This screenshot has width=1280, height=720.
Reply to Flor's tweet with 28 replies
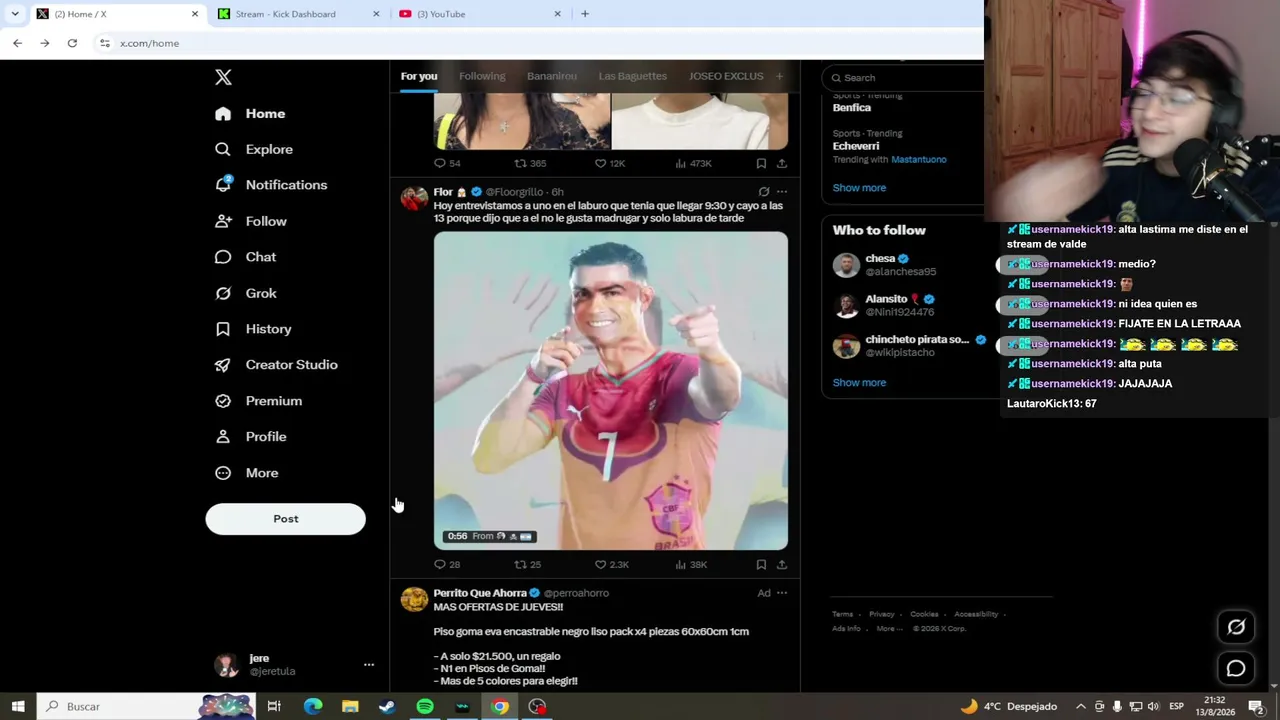(446, 564)
